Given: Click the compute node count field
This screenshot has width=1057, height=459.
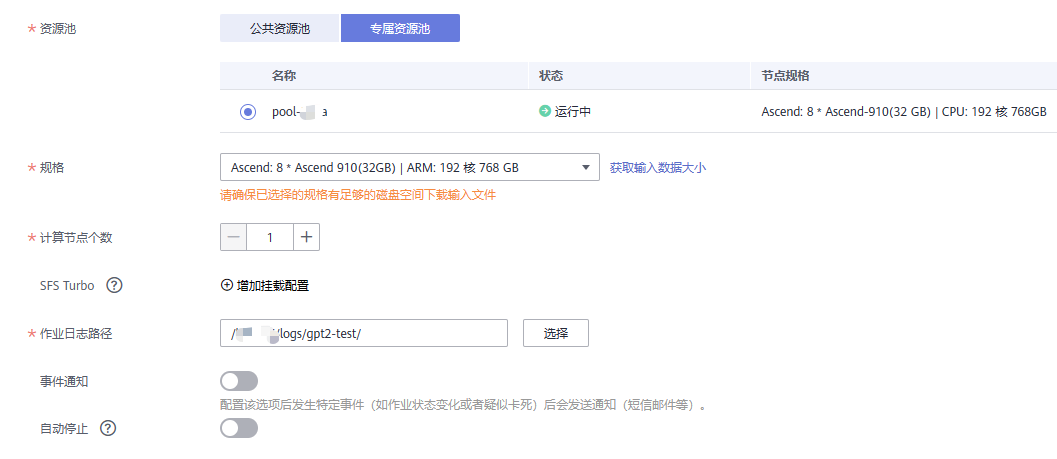Looking at the screenshot, I should pyautogui.click(x=270, y=237).
